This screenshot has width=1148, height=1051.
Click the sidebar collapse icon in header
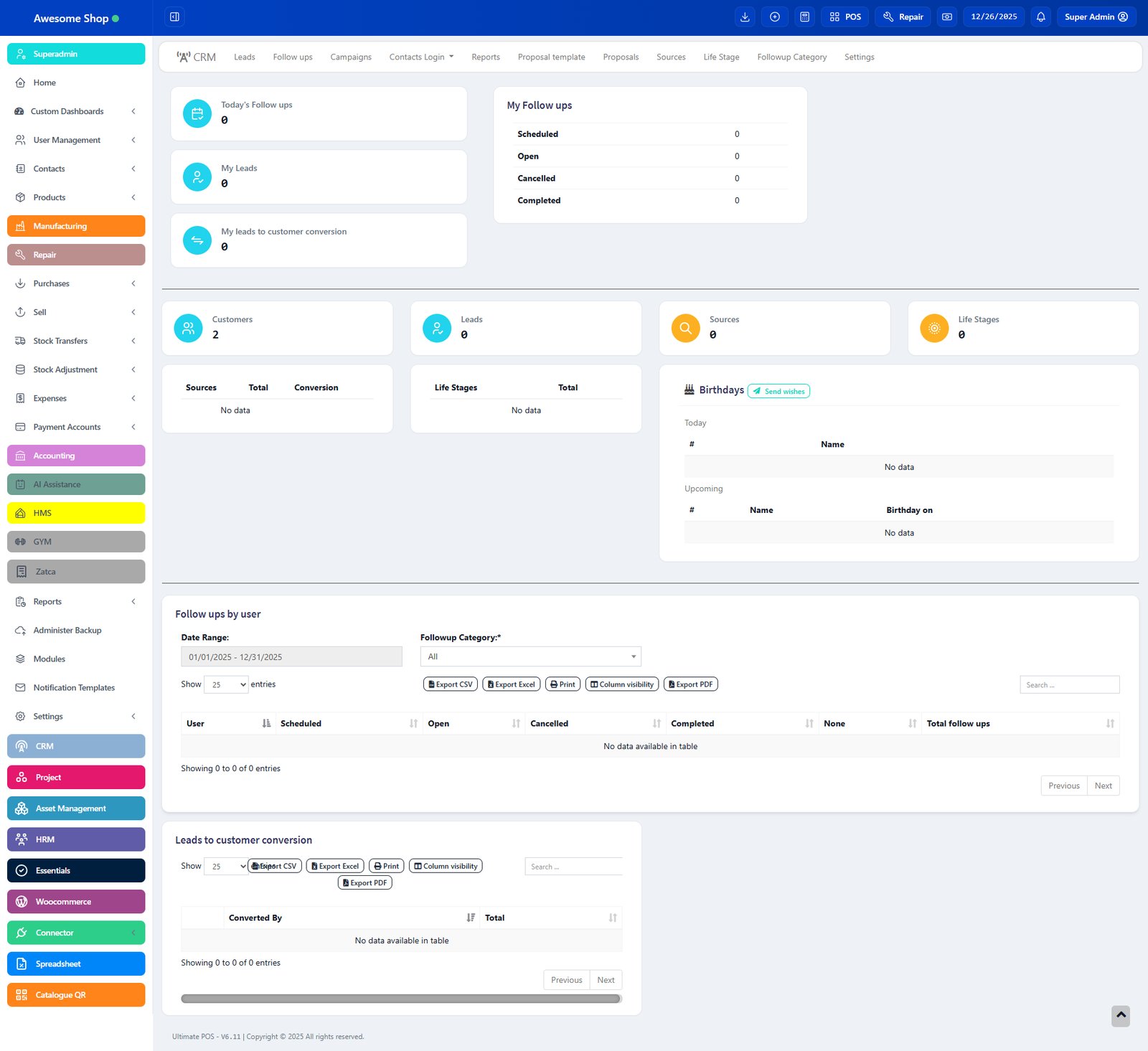174,17
